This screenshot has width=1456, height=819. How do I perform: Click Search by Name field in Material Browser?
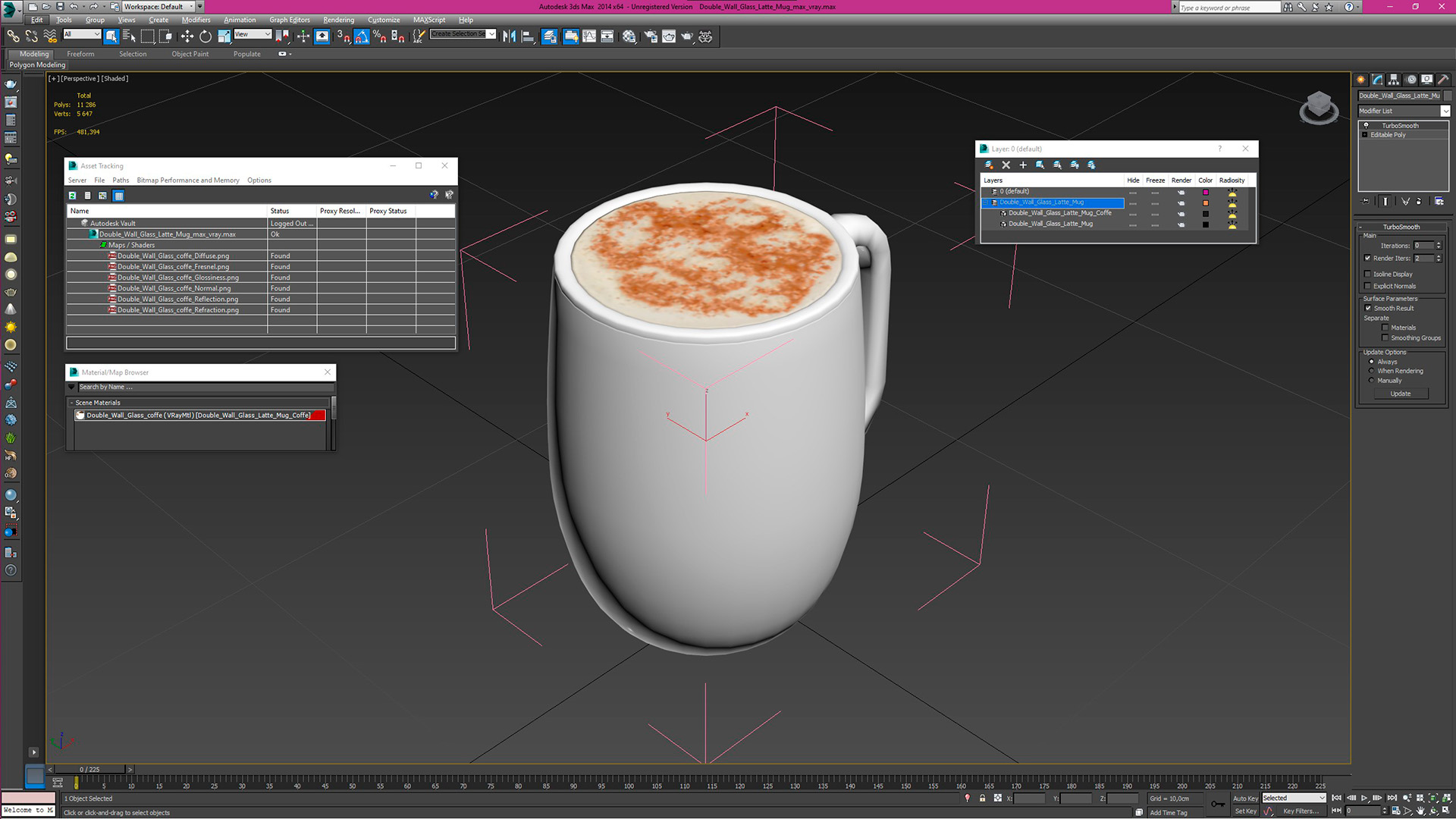(x=205, y=387)
